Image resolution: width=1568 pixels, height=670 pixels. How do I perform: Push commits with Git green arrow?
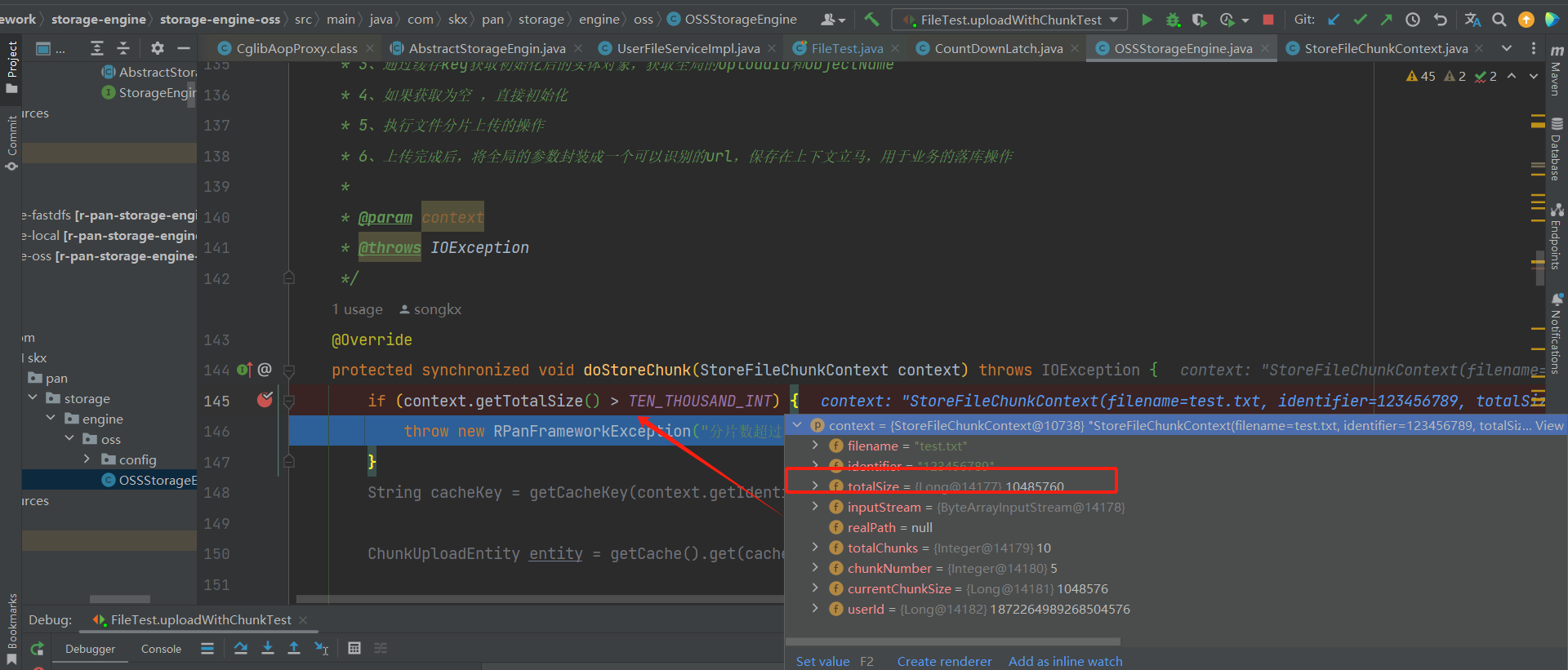point(1386,20)
